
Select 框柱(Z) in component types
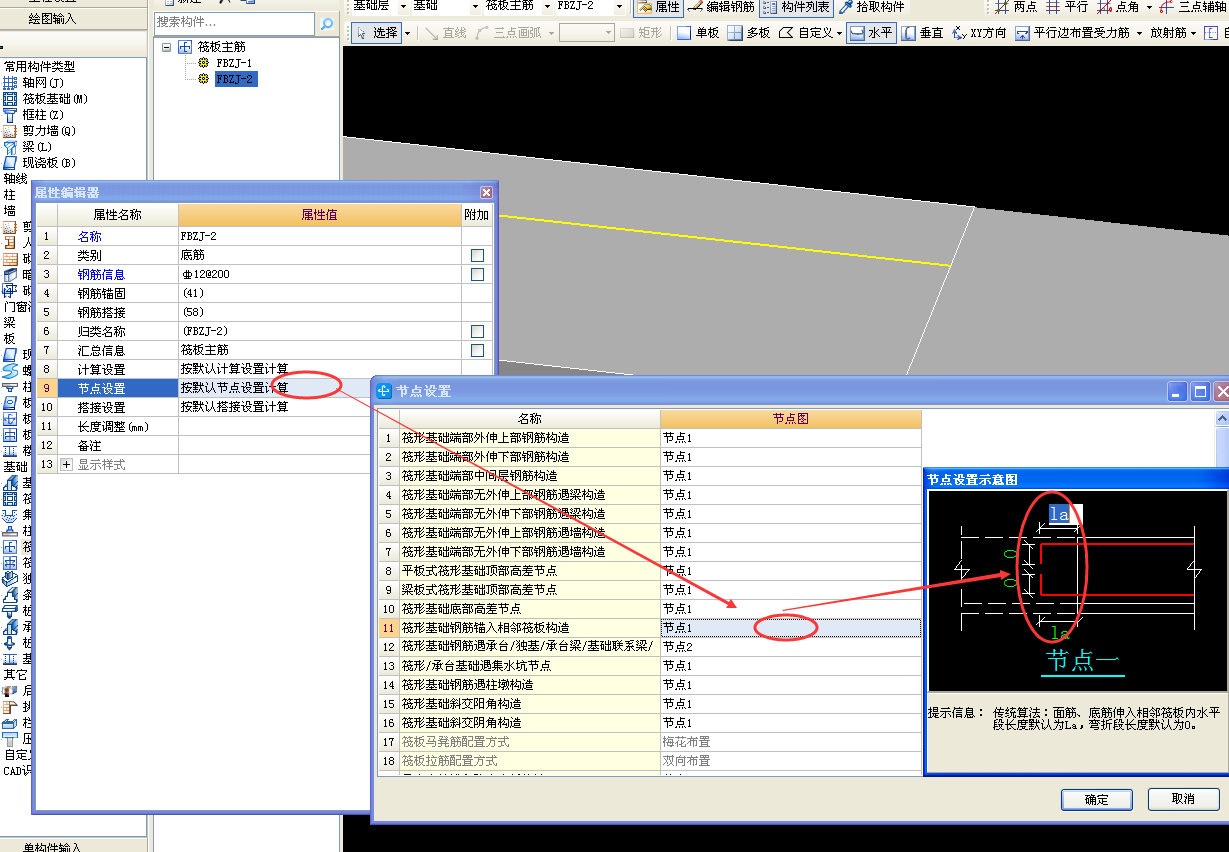(34, 115)
